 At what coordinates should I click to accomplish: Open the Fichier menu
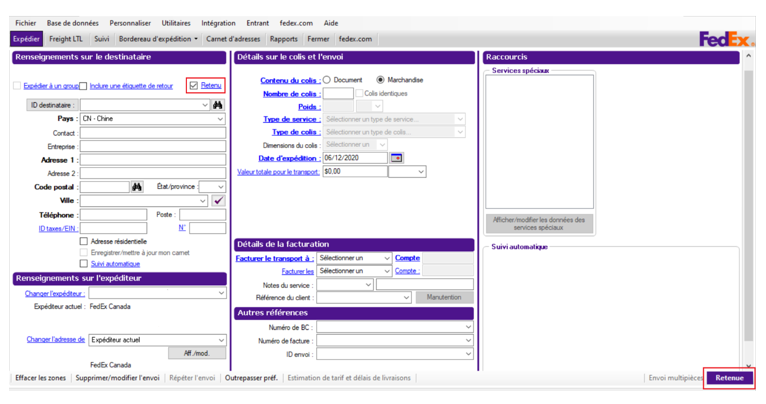point(25,23)
